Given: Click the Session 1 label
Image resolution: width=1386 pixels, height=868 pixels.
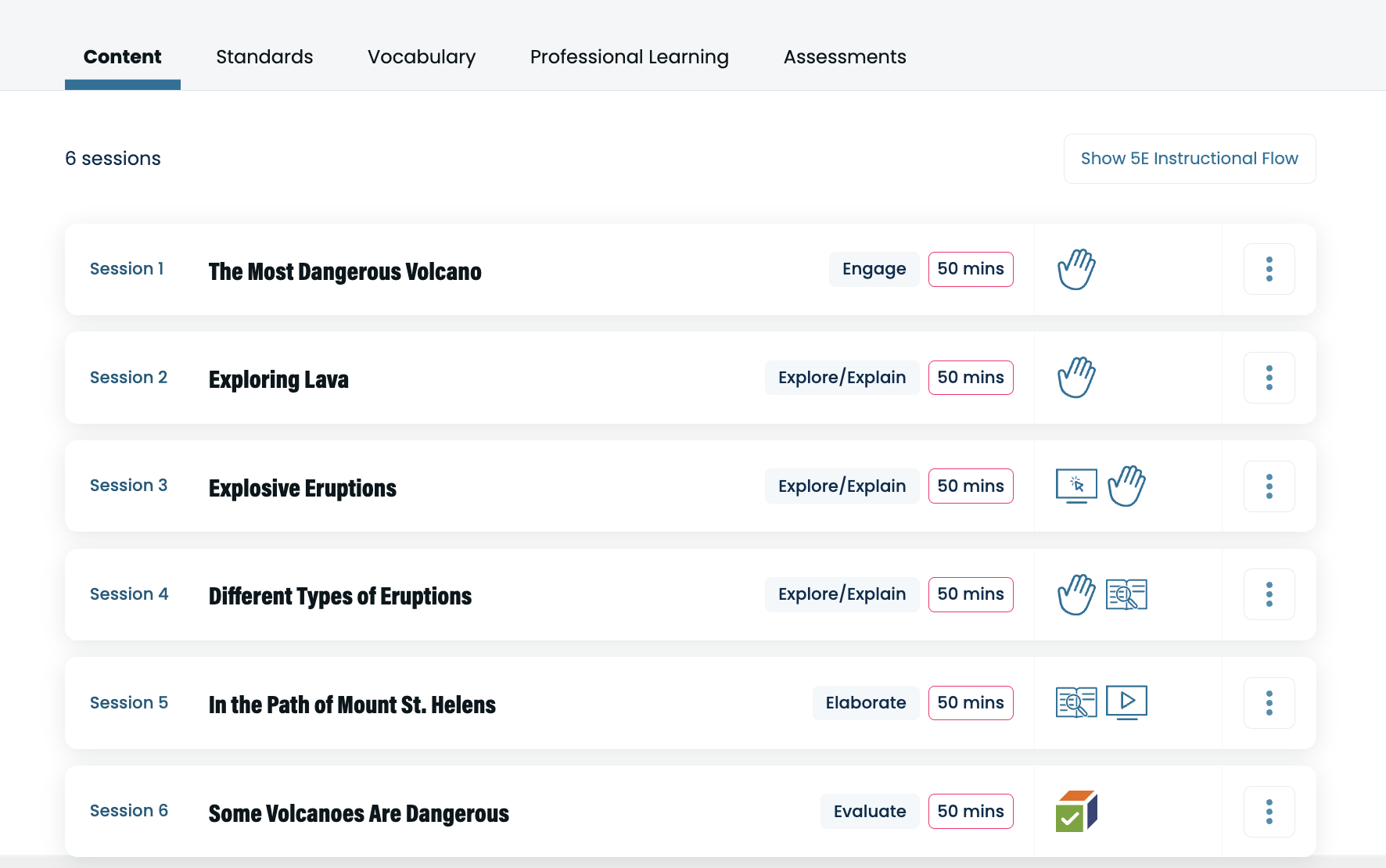Looking at the screenshot, I should [127, 269].
